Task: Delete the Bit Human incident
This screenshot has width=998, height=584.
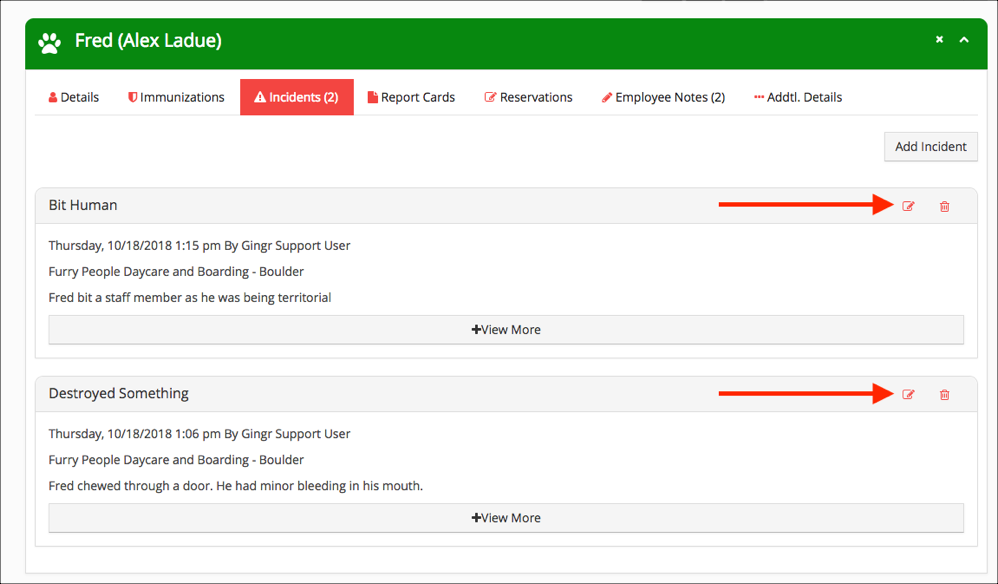Action: click(x=945, y=206)
